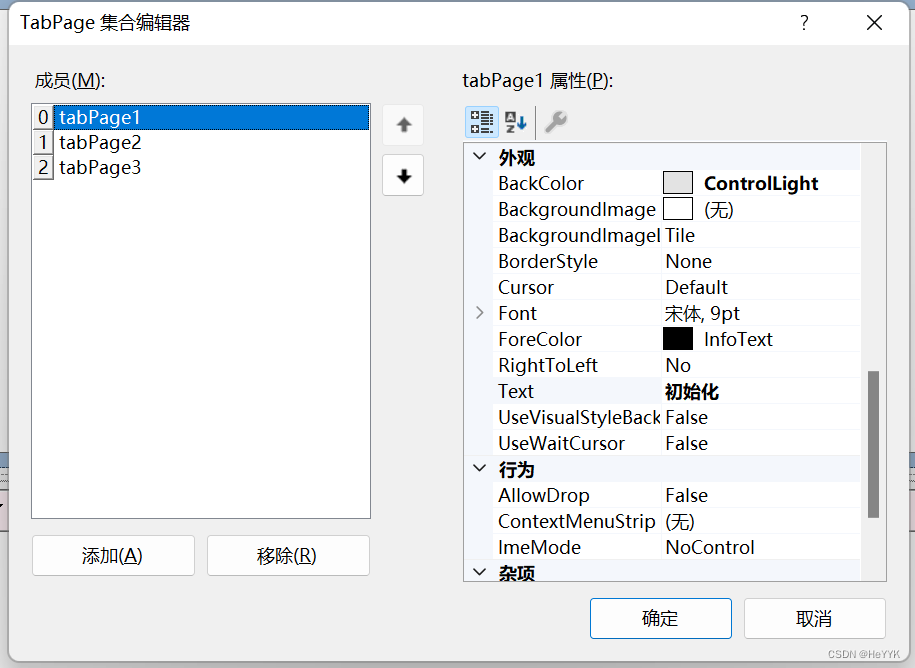
Task: Click the index 2 cell in members list
Action: (43, 167)
